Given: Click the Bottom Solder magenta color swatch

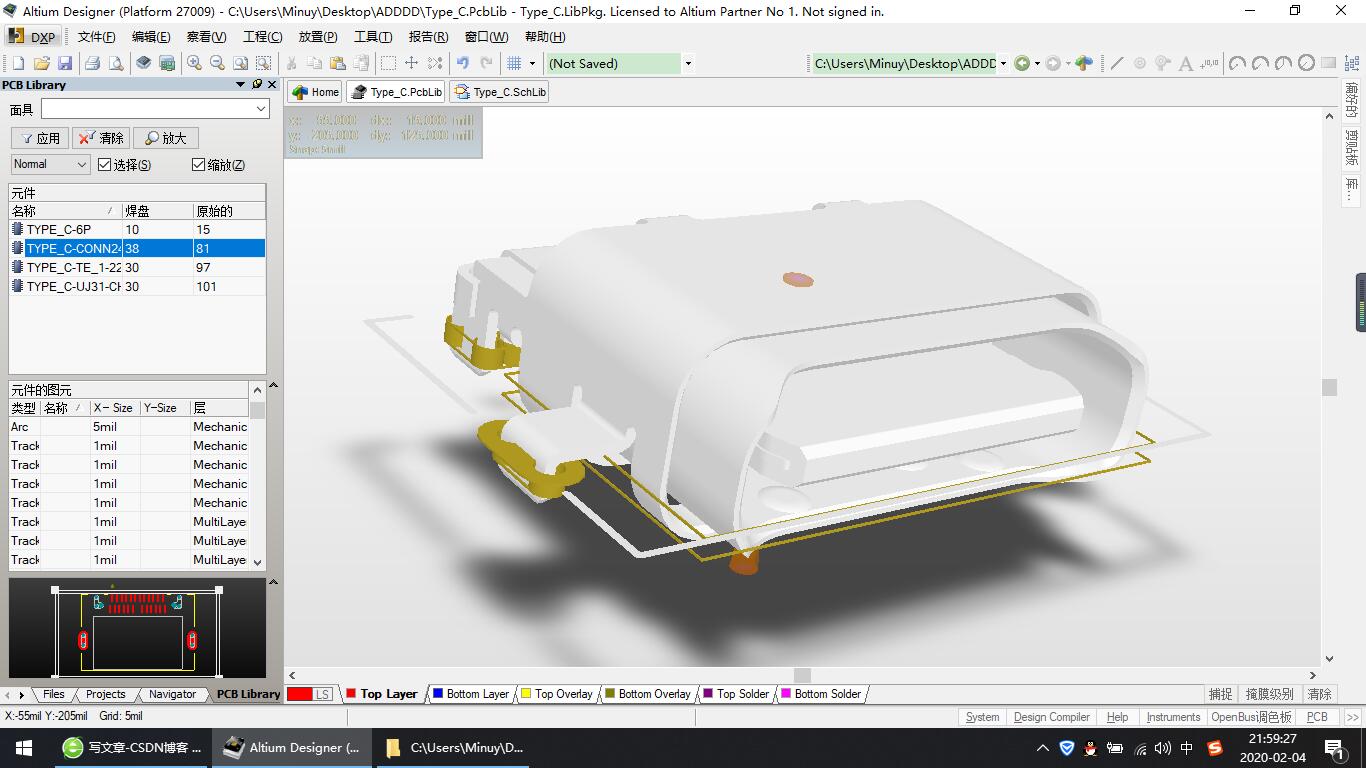Looking at the screenshot, I should [x=786, y=694].
